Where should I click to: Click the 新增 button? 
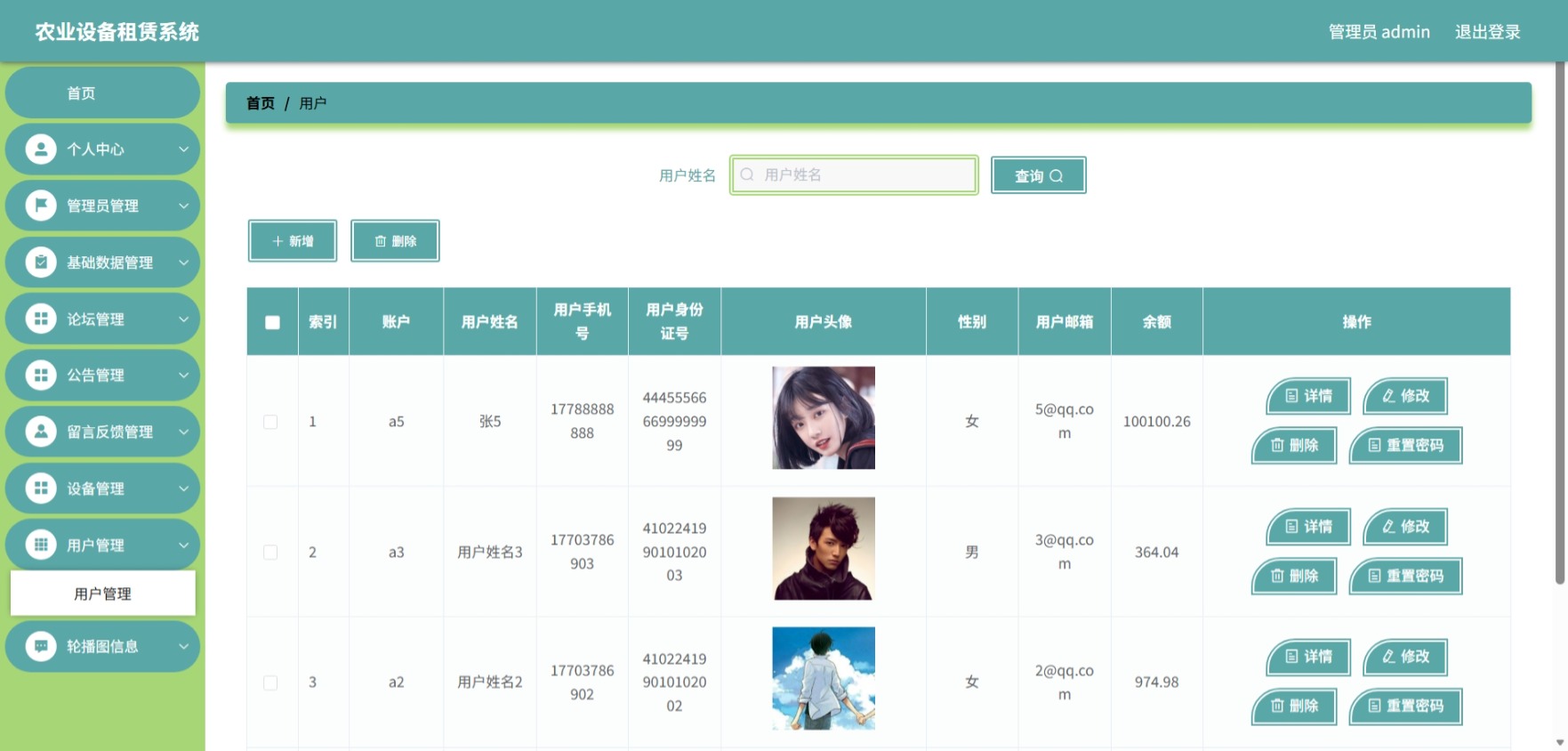point(293,241)
